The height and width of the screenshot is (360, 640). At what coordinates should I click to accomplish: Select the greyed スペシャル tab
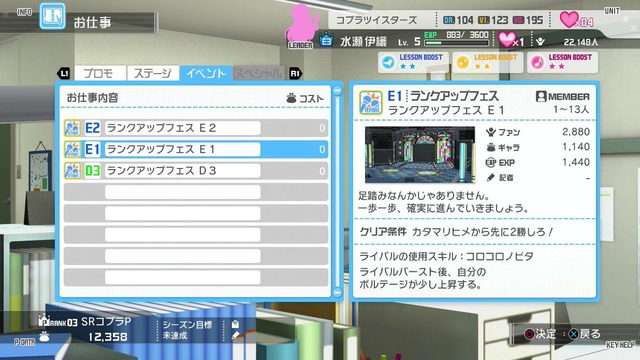258,73
